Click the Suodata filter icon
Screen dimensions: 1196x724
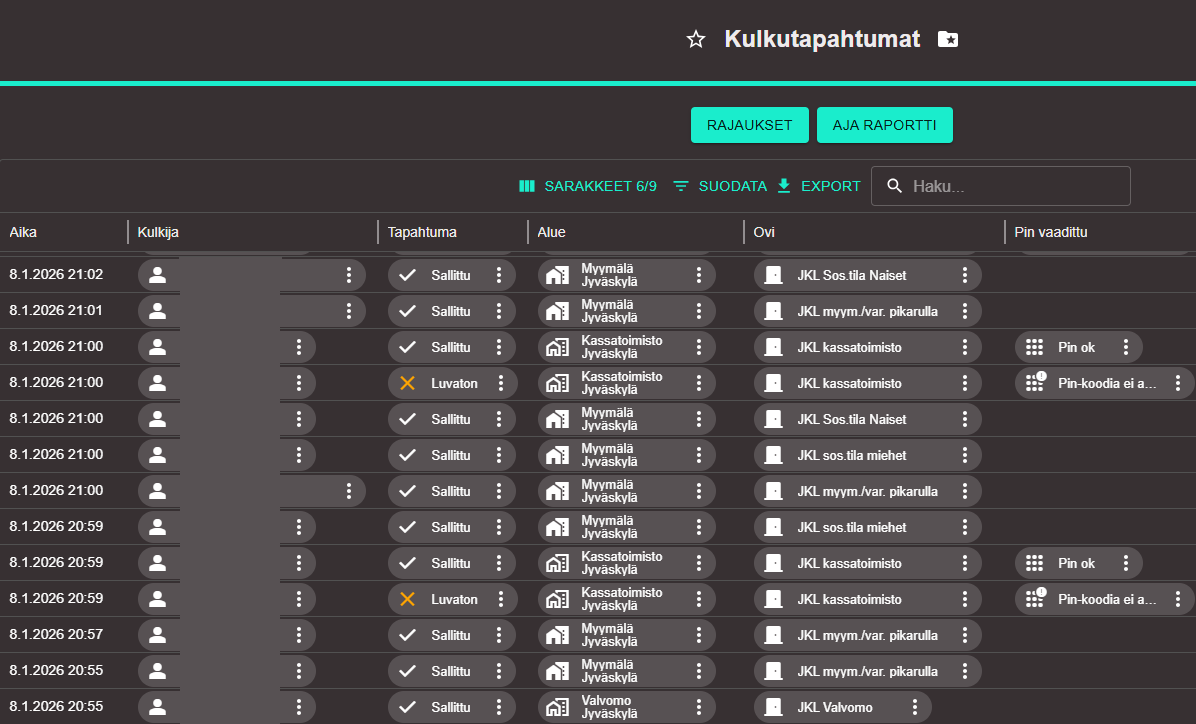(x=681, y=186)
